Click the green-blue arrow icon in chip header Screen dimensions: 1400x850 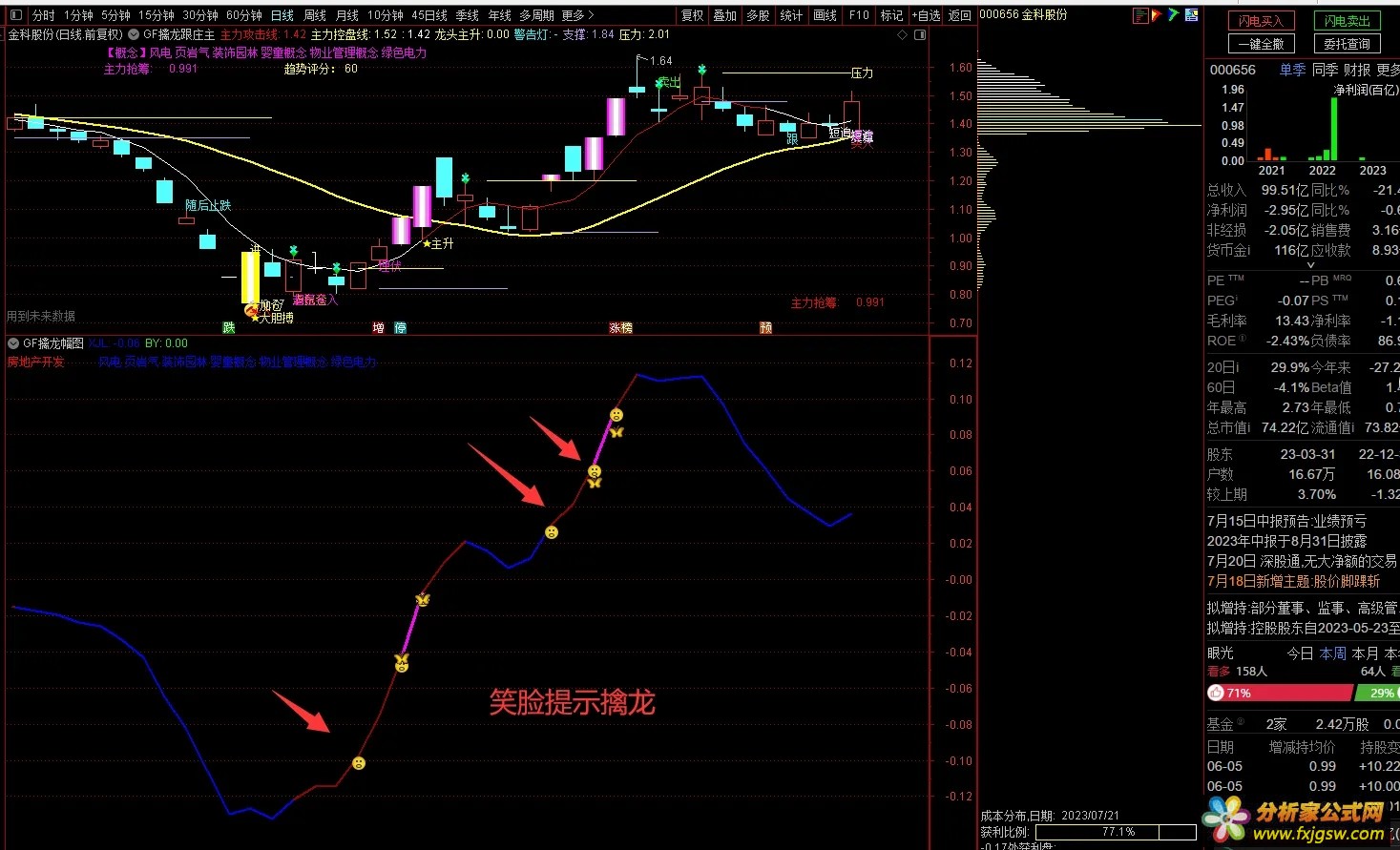pos(1174,15)
